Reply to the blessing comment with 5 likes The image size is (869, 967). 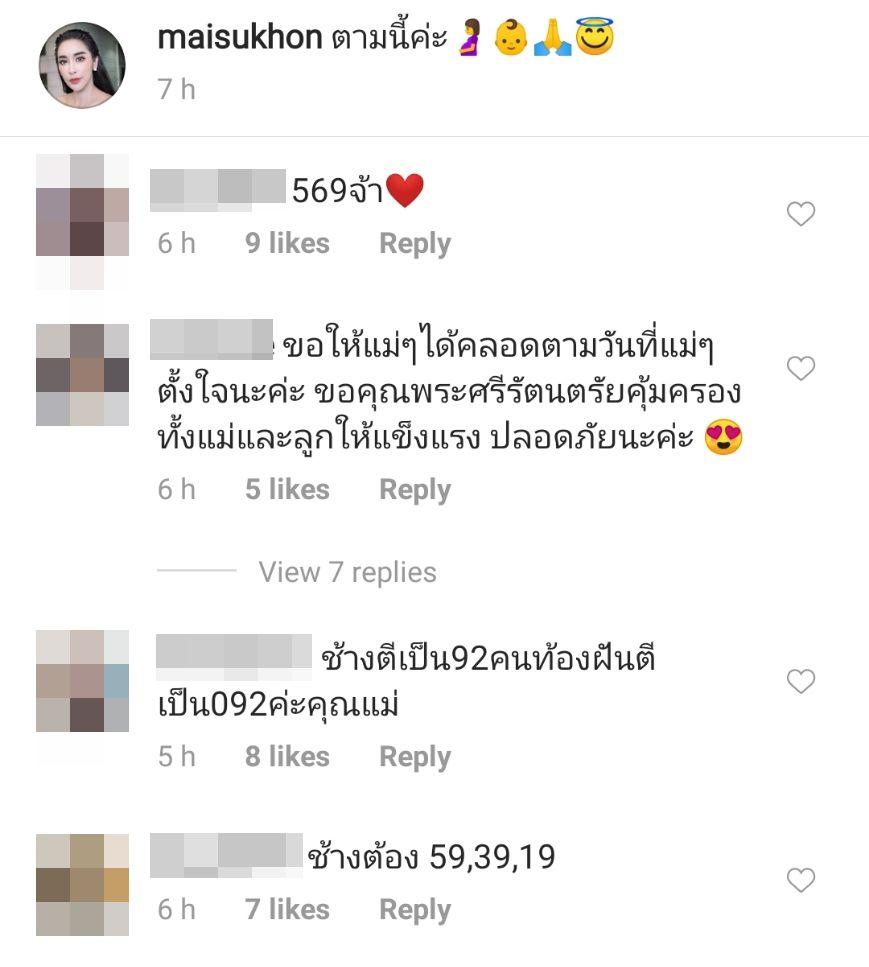(415, 490)
